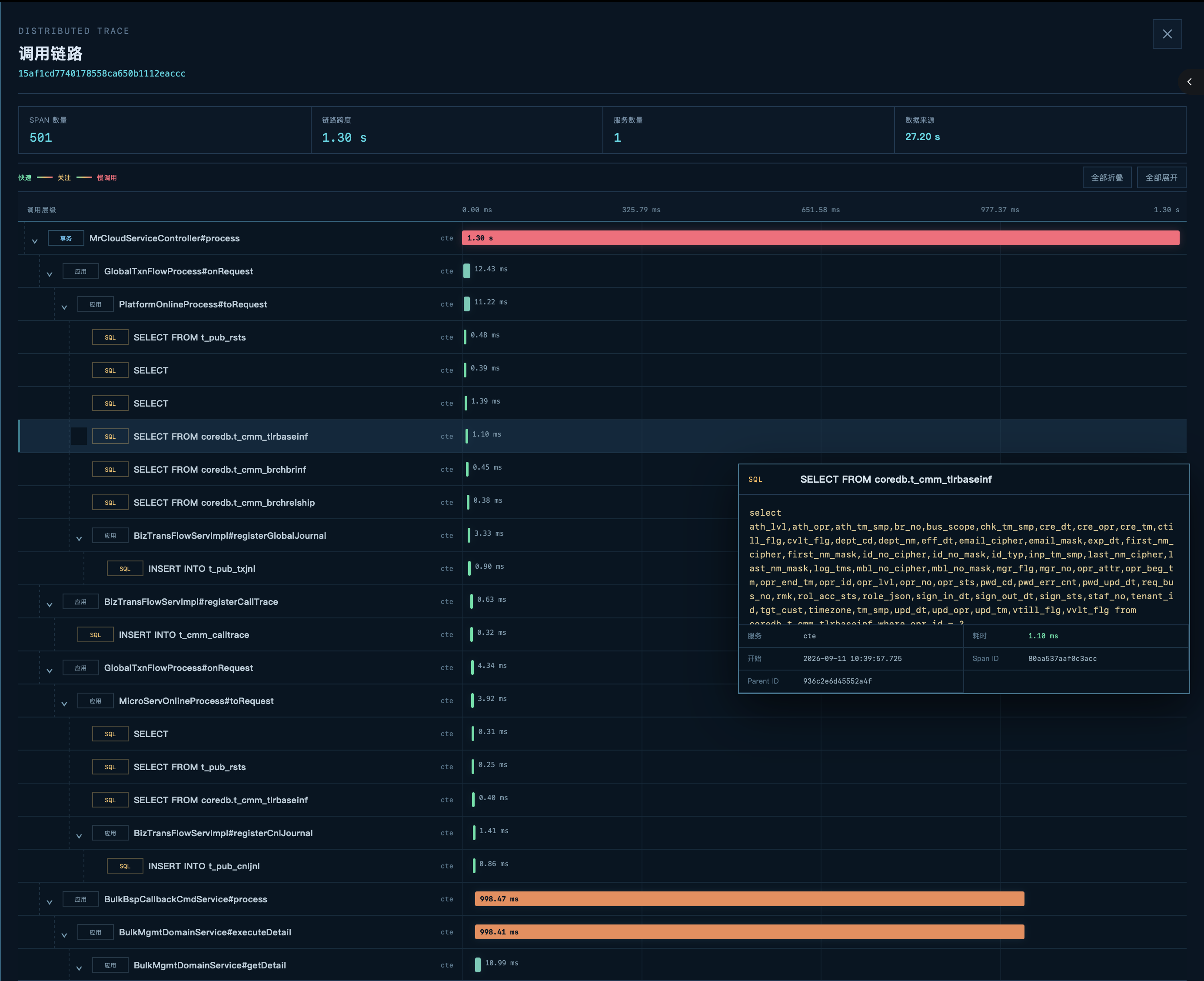Click SQL tag of second t_pub_rsts row (0.25 ms)
The width and height of the screenshot is (1204, 981).
click(x=110, y=767)
